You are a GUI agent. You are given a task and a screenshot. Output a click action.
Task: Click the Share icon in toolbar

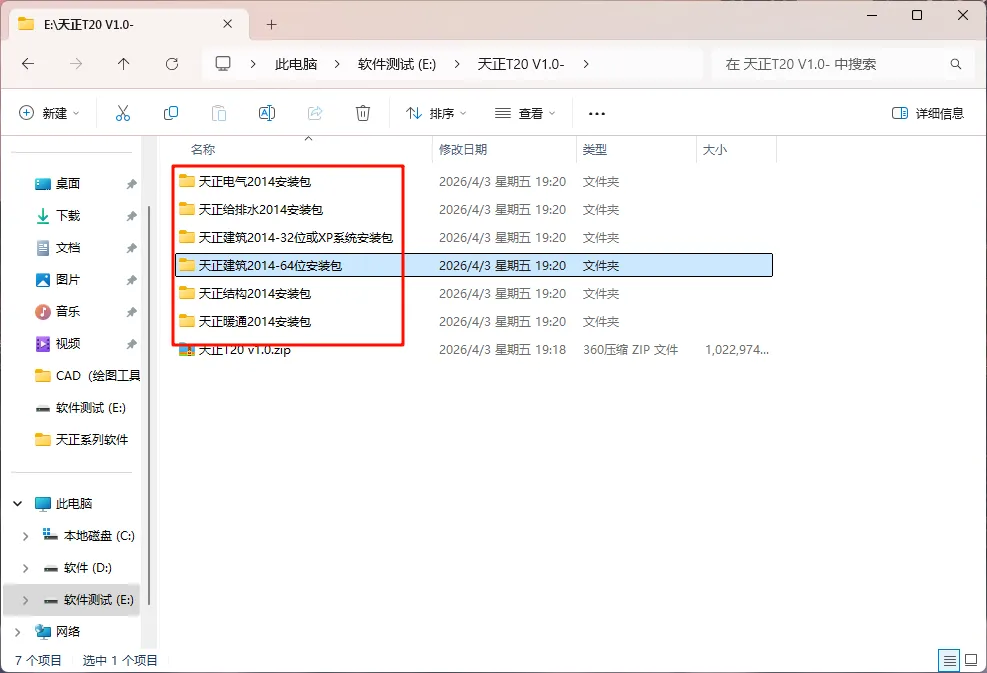pyautogui.click(x=315, y=113)
